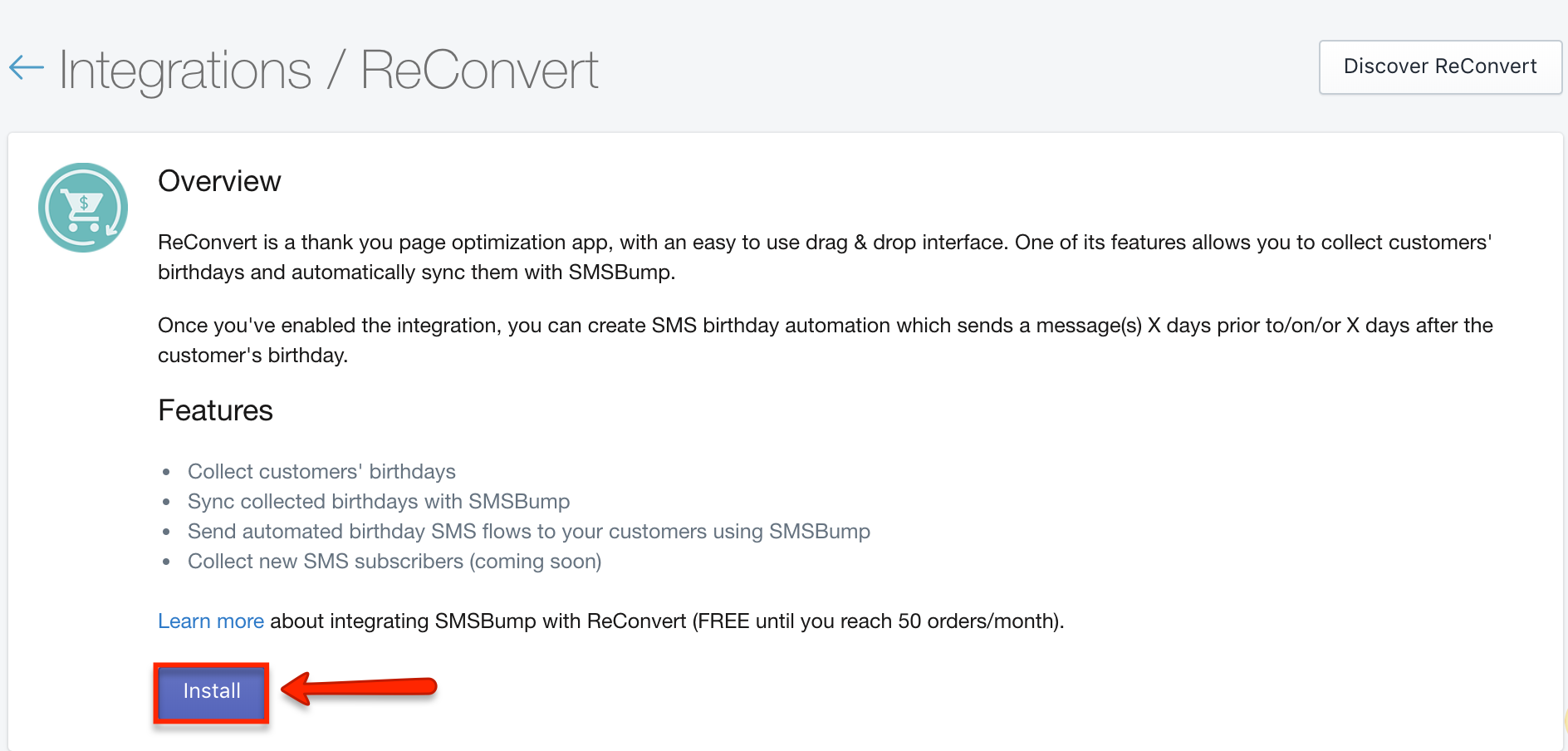Click the paragraph describing thank you page optimization
Viewport: 1568px width, 751px height.
pyautogui.click(x=825, y=258)
